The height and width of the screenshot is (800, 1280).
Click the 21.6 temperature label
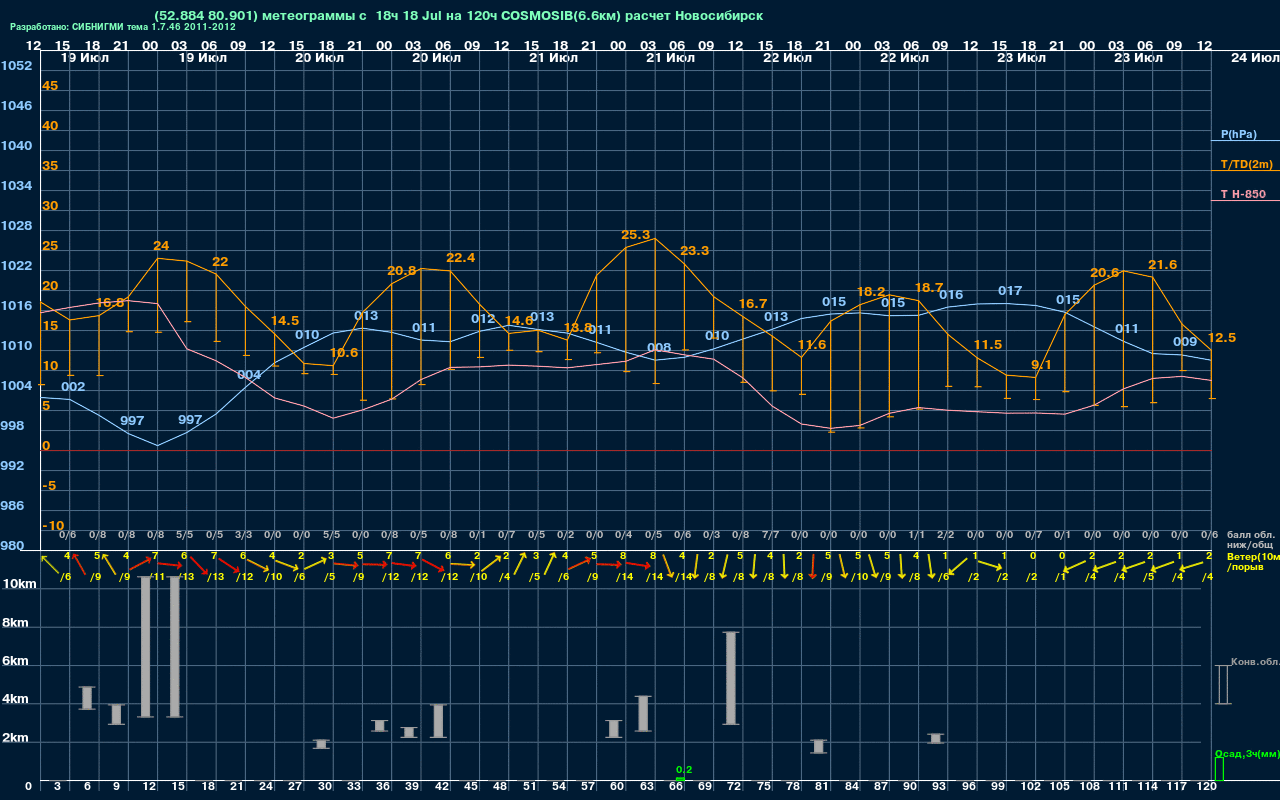[1163, 265]
